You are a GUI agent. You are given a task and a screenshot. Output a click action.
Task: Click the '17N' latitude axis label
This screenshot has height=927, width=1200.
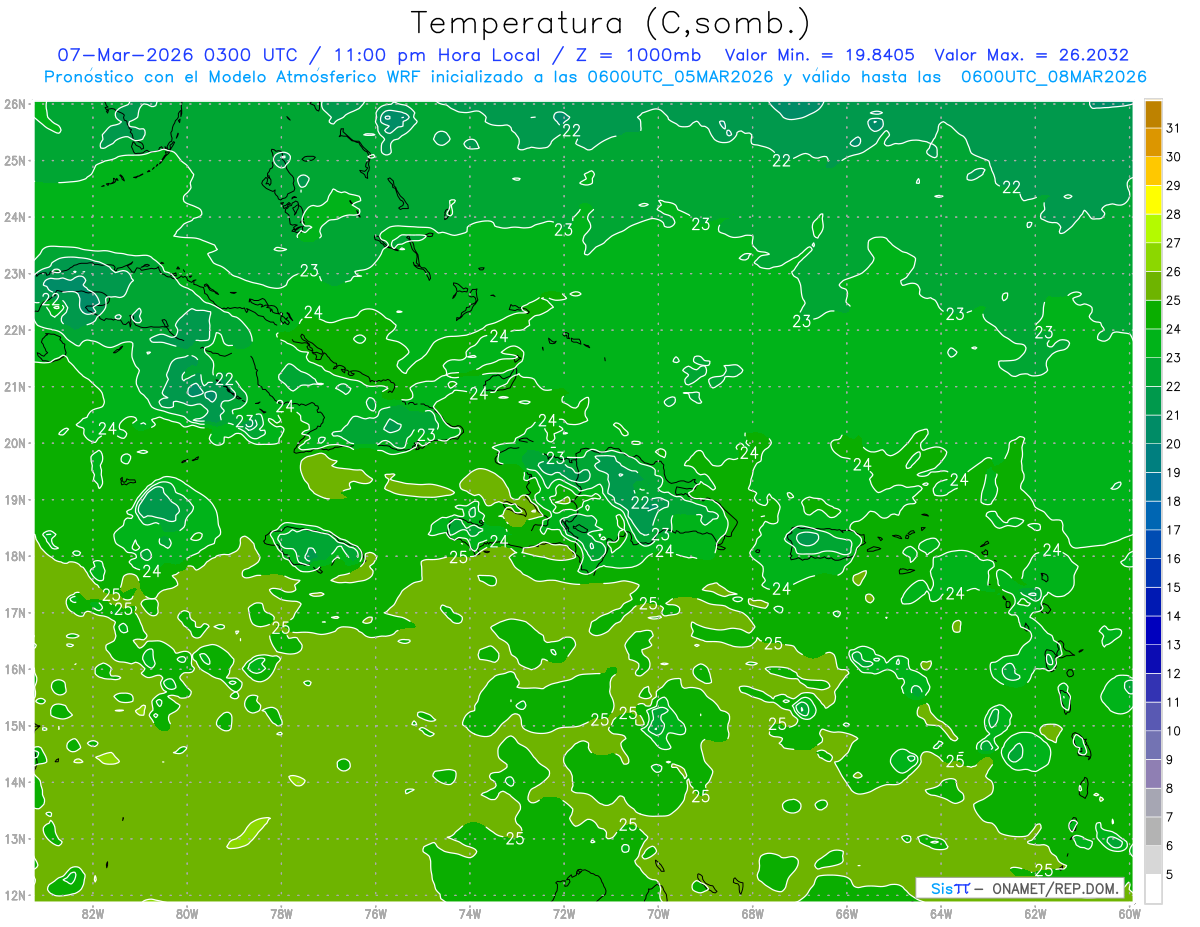click(x=15, y=613)
